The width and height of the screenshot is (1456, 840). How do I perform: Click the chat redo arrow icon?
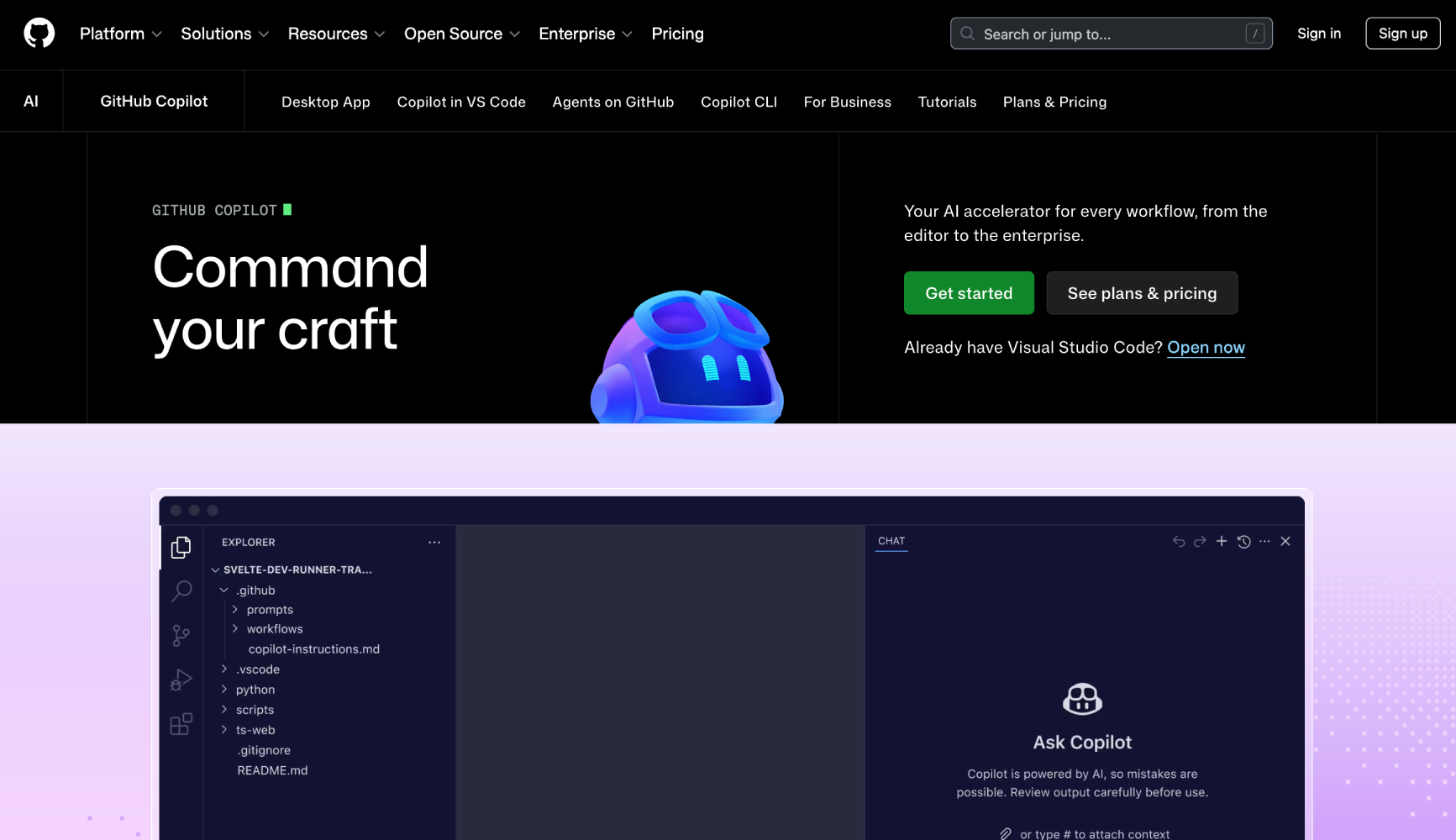(1200, 542)
